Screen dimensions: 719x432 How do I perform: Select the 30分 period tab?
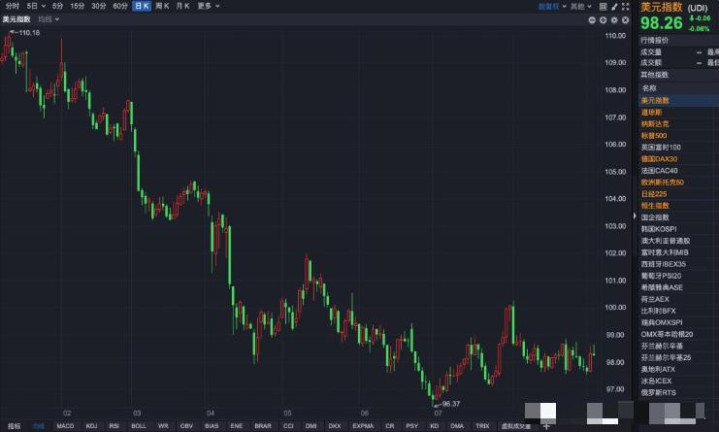coord(98,6)
